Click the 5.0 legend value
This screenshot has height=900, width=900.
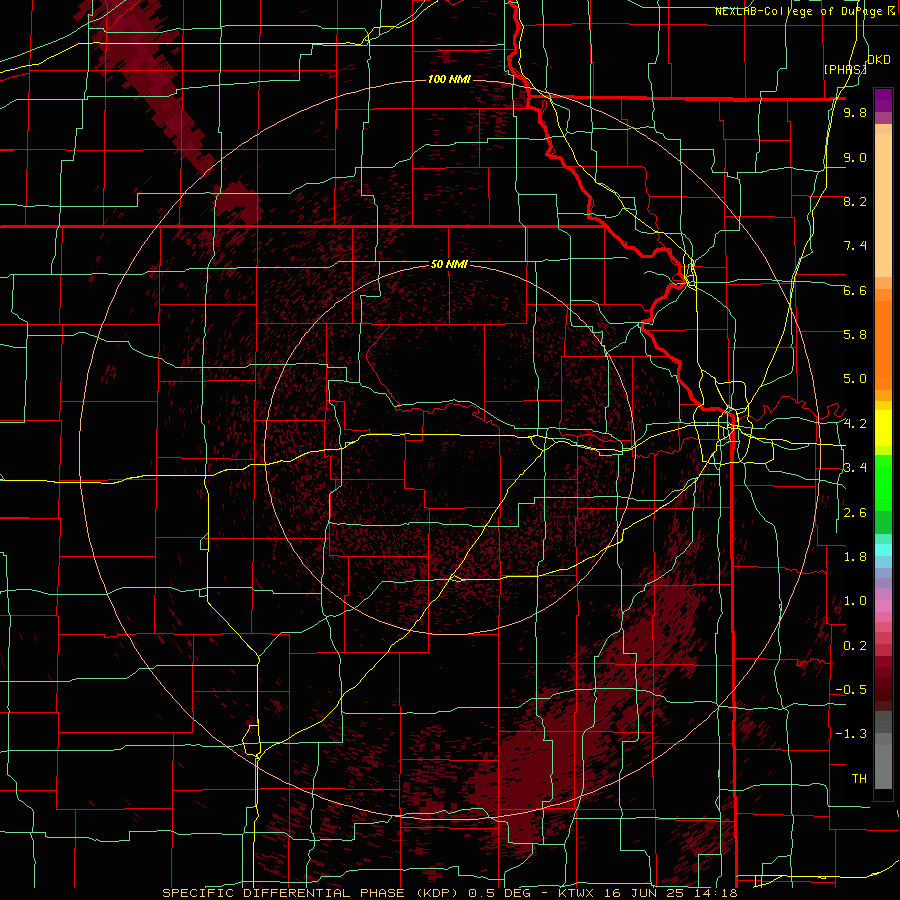[855, 379]
